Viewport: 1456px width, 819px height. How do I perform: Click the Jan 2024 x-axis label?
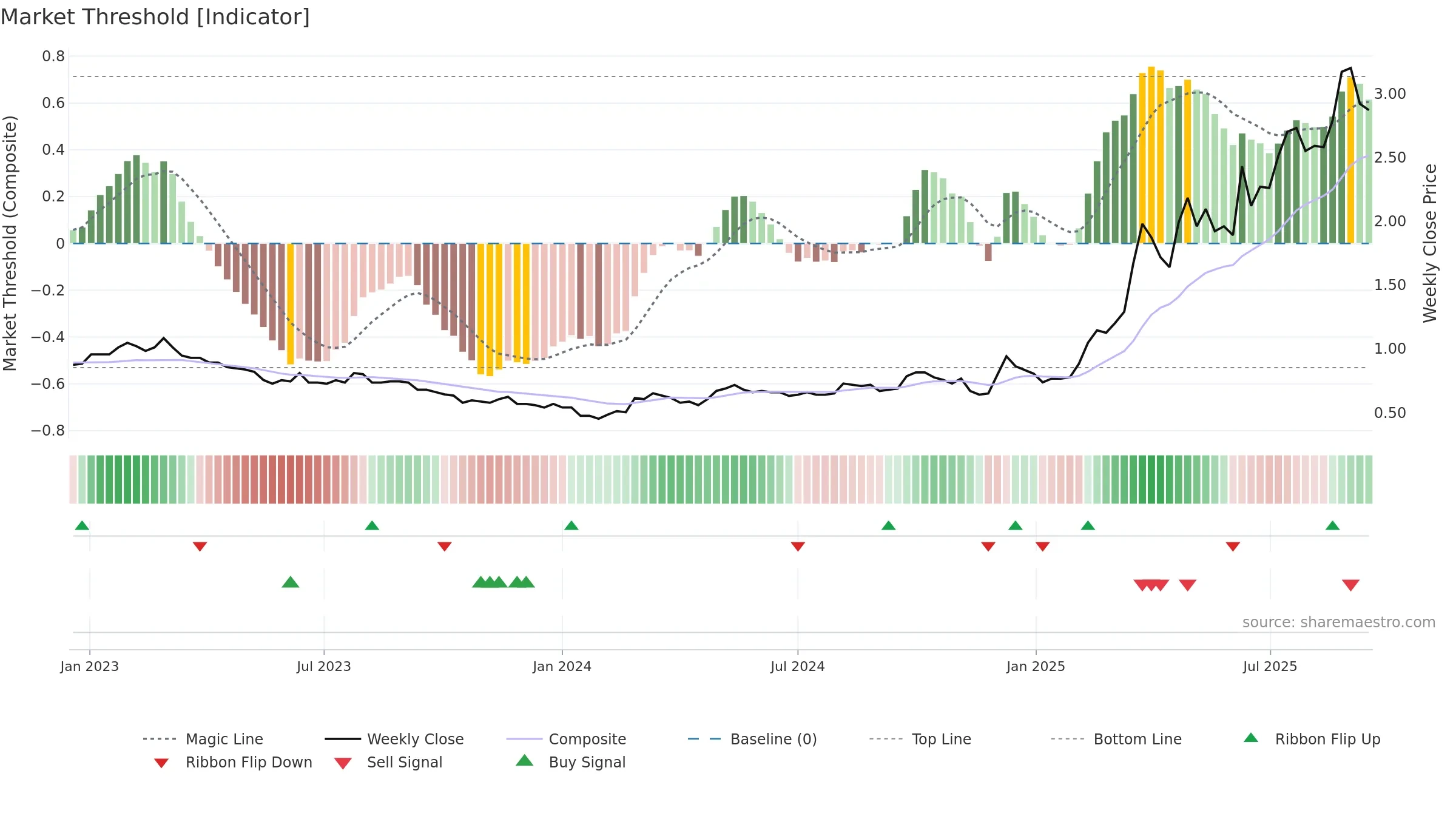(562, 666)
